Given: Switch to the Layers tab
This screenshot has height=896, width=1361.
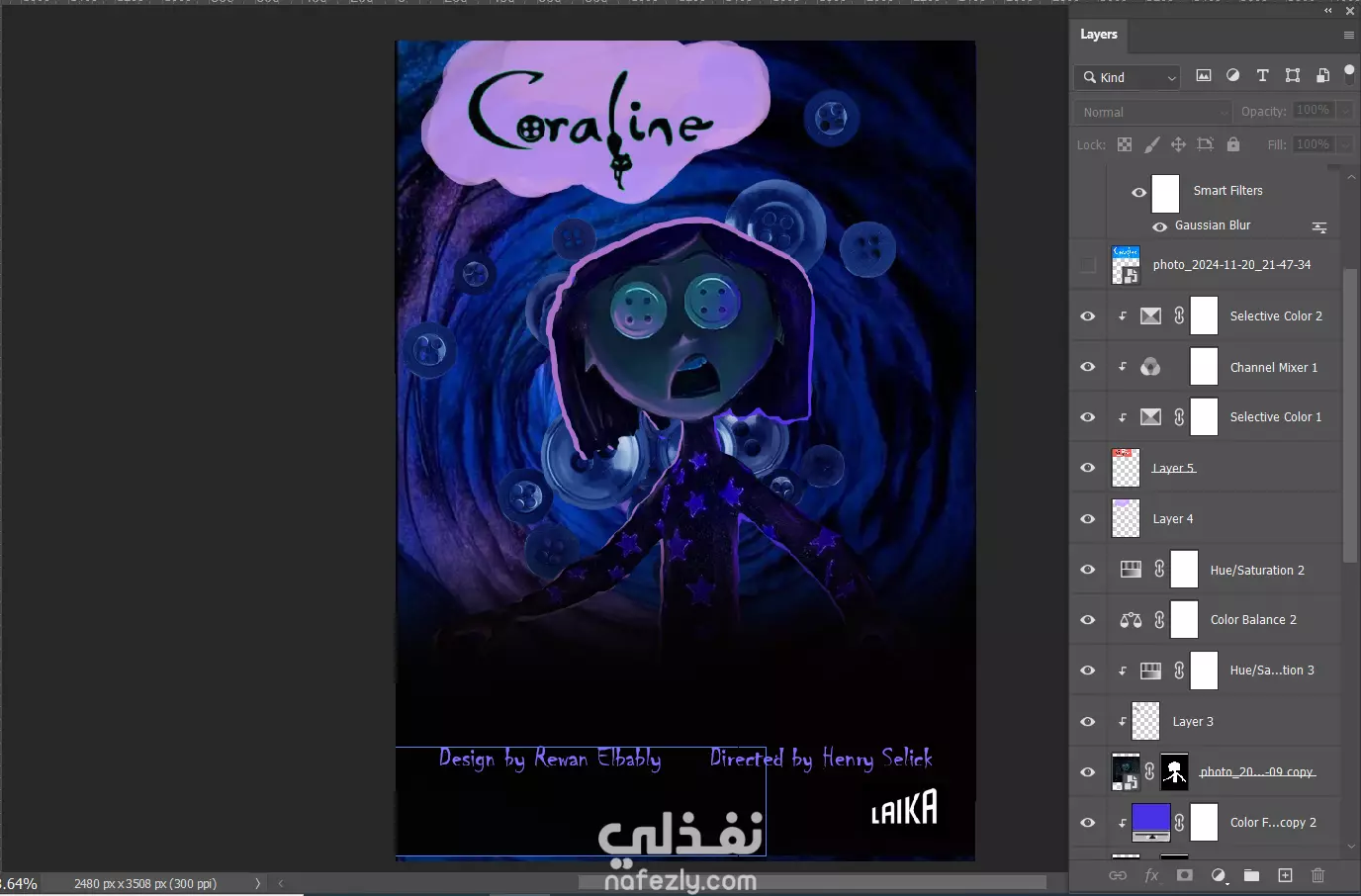Looking at the screenshot, I should (1099, 35).
